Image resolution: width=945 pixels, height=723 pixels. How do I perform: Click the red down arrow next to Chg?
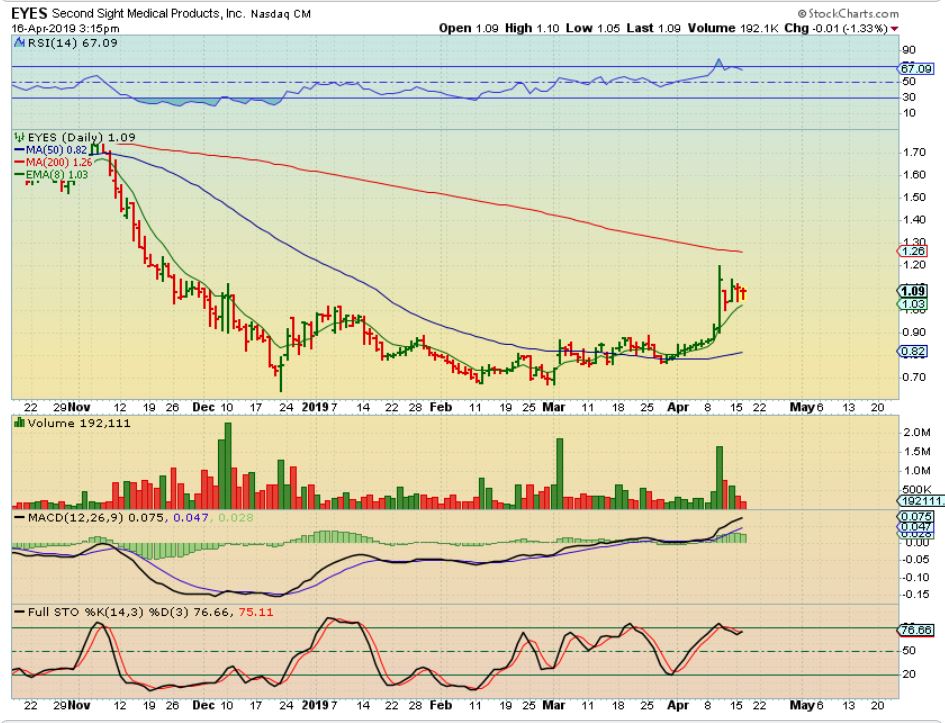pos(894,29)
